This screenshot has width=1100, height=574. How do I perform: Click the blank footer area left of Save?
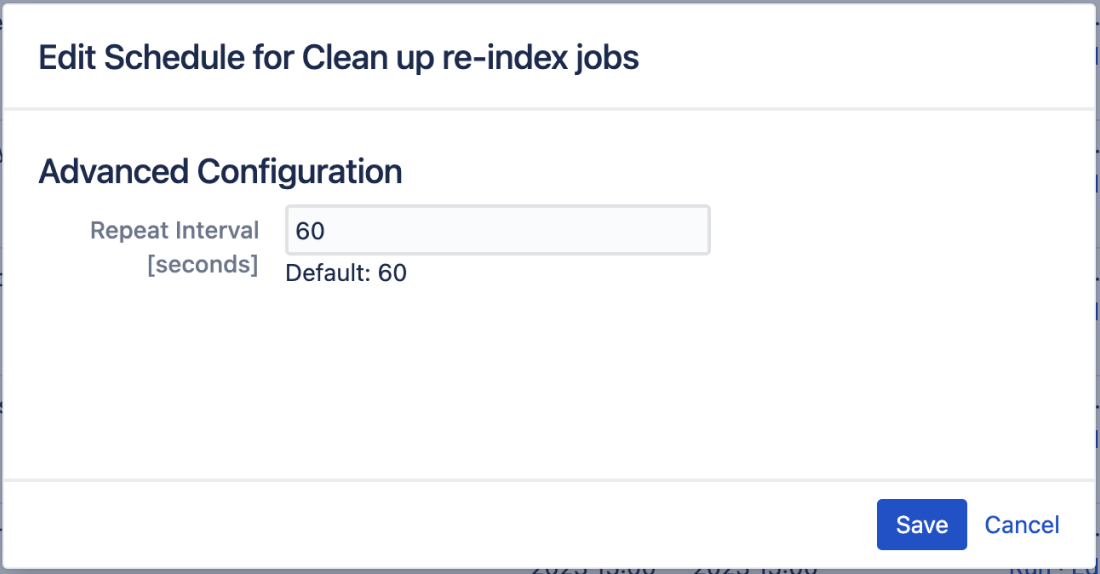tap(450, 525)
